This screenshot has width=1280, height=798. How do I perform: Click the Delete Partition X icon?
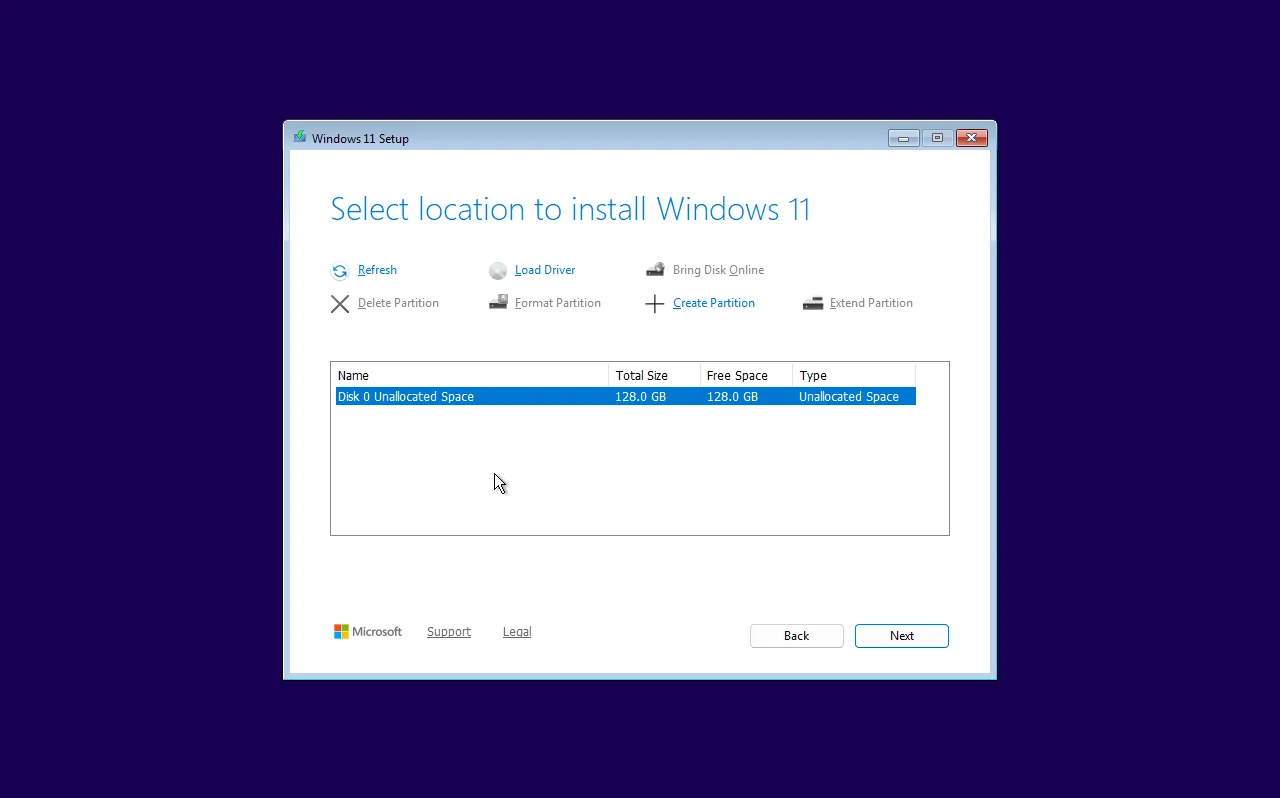click(x=340, y=303)
